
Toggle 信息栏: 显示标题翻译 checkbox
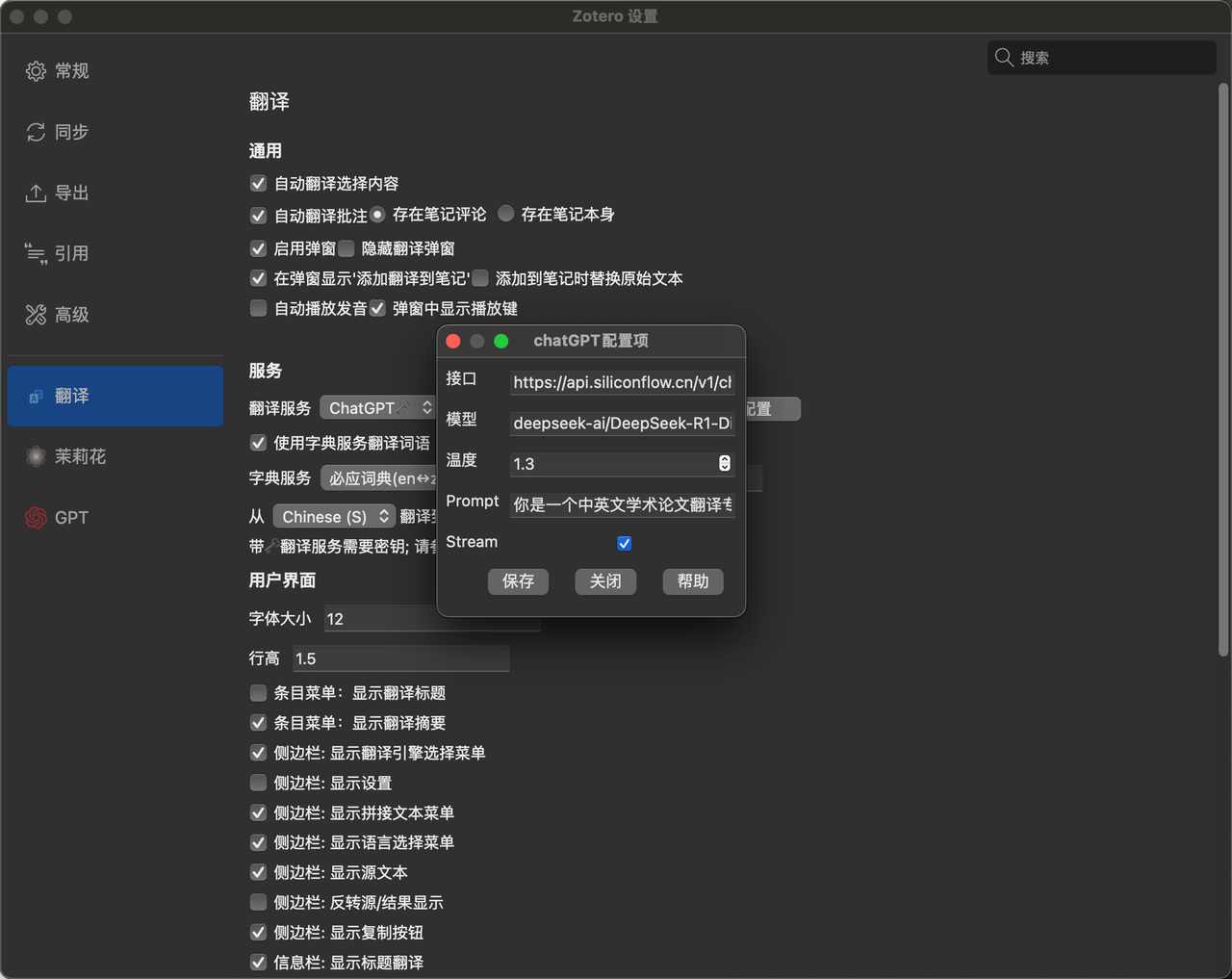pos(258,962)
